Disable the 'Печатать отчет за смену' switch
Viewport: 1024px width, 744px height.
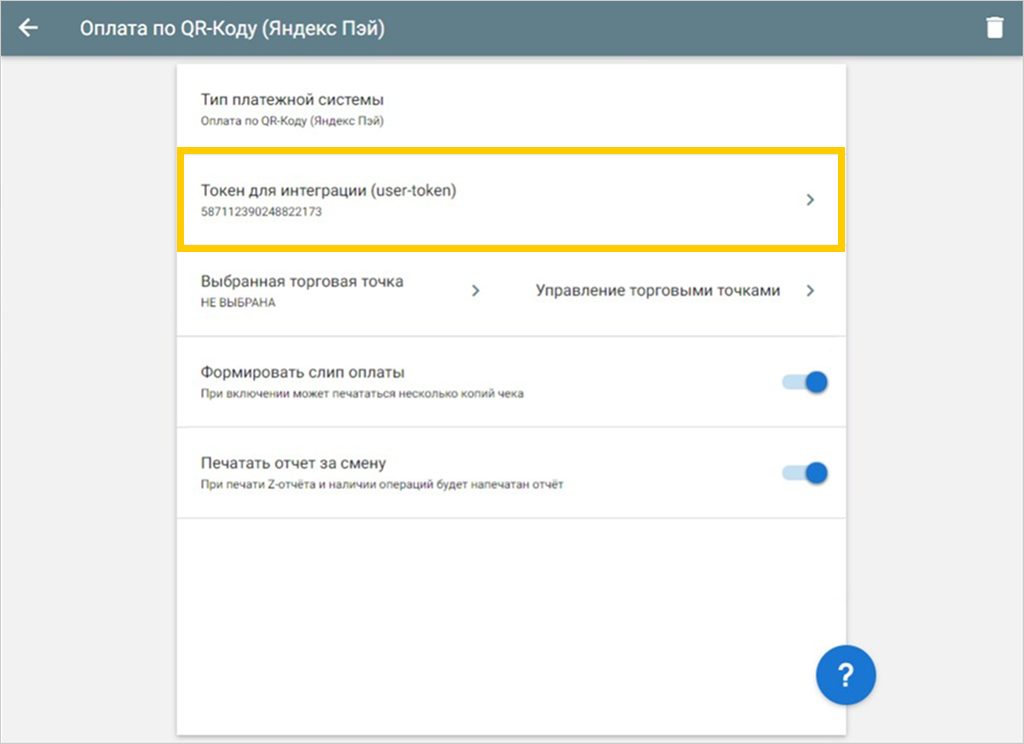click(x=806, y=473)
